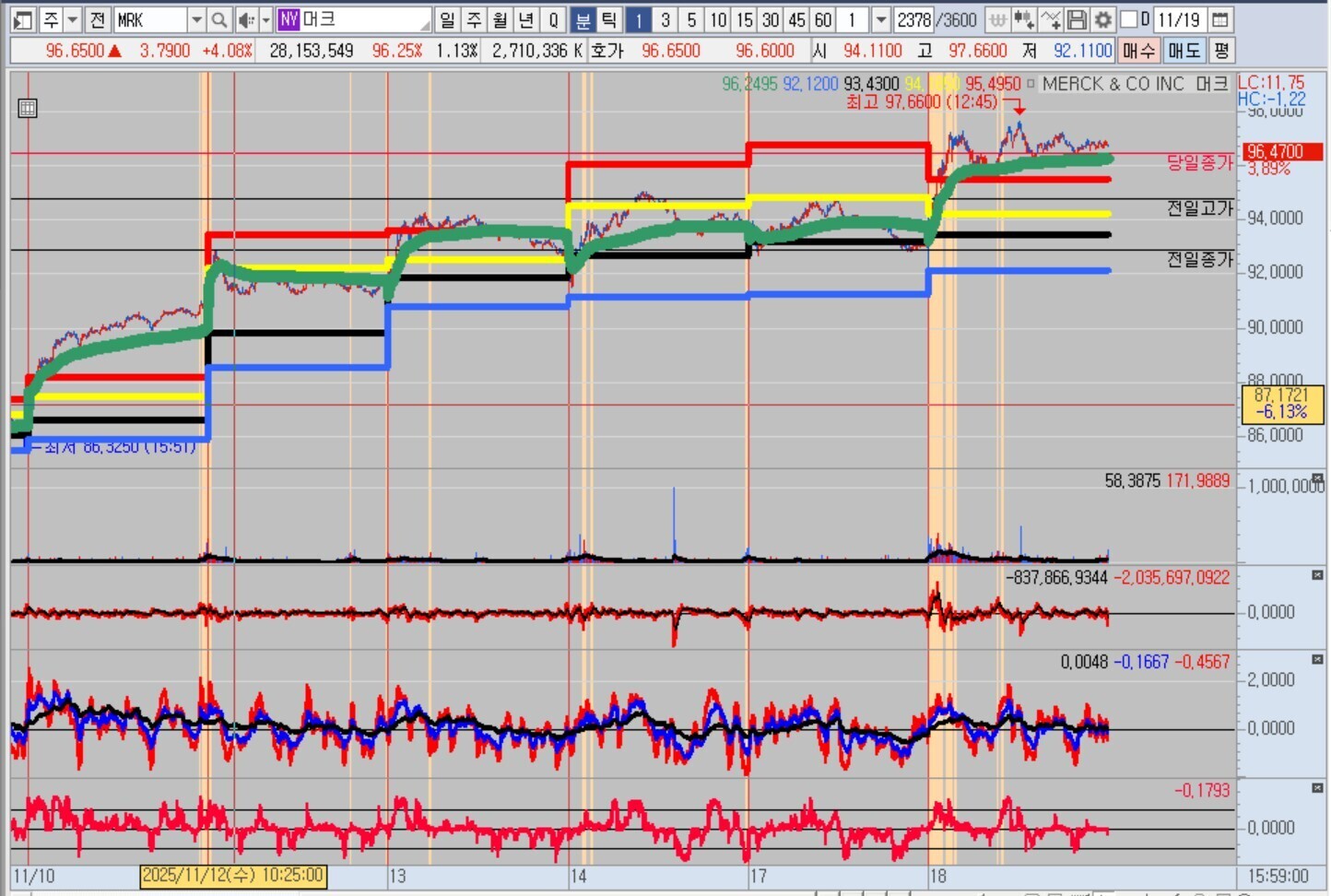Click the 11/19 date input field
This screenshot has width=1331, height=896.
click(x=1179, y=19)
